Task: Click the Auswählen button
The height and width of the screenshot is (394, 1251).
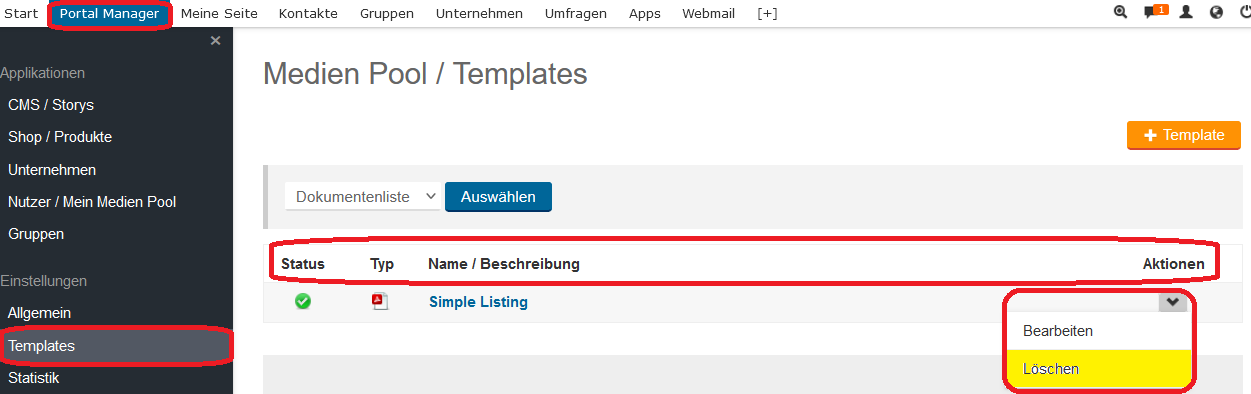Action: click(498, 197)
